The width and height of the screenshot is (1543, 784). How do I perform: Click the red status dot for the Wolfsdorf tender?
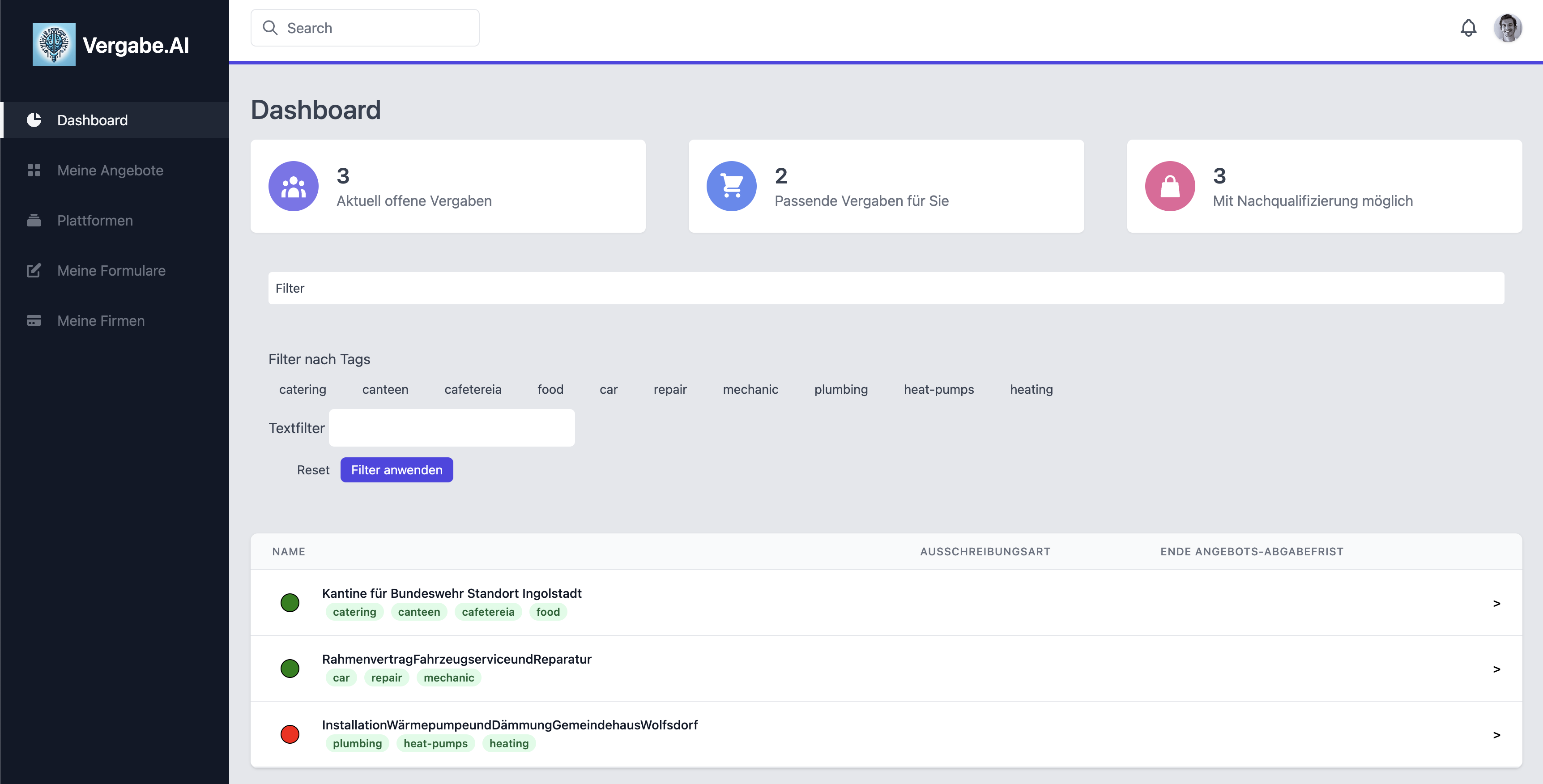(290, 734)
